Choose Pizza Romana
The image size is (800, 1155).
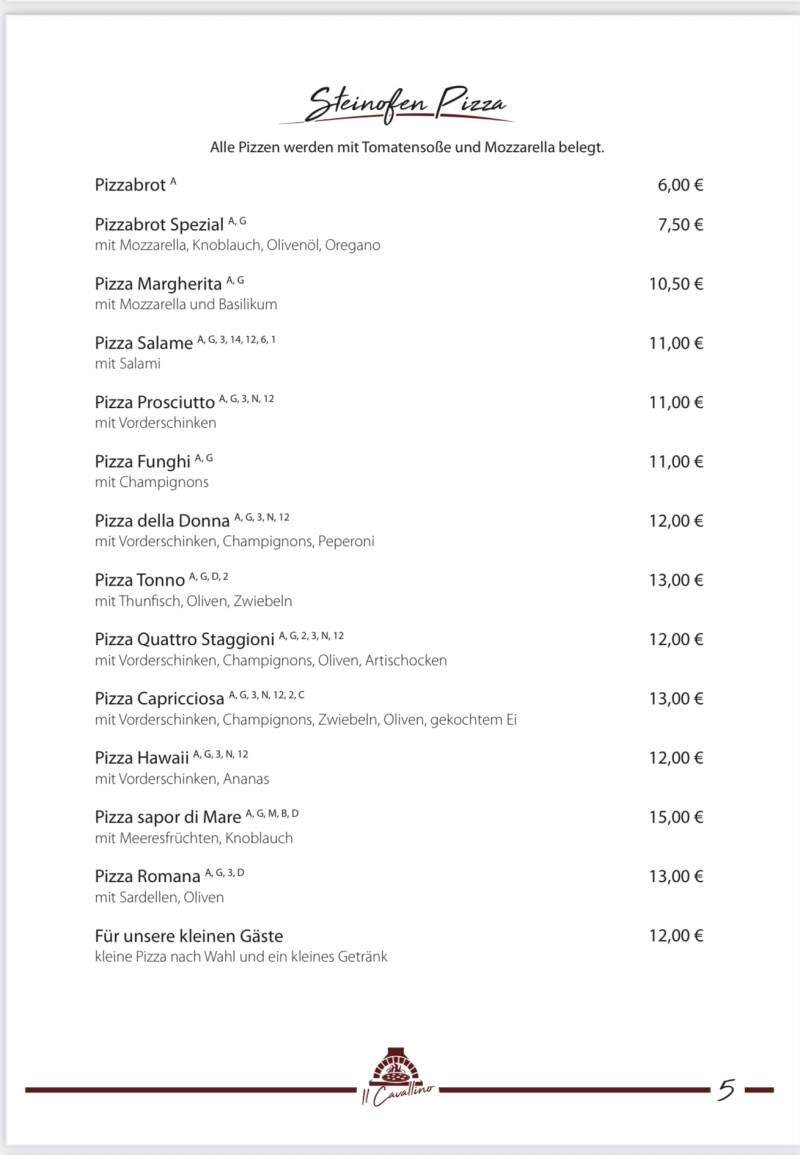click(147, 877)
